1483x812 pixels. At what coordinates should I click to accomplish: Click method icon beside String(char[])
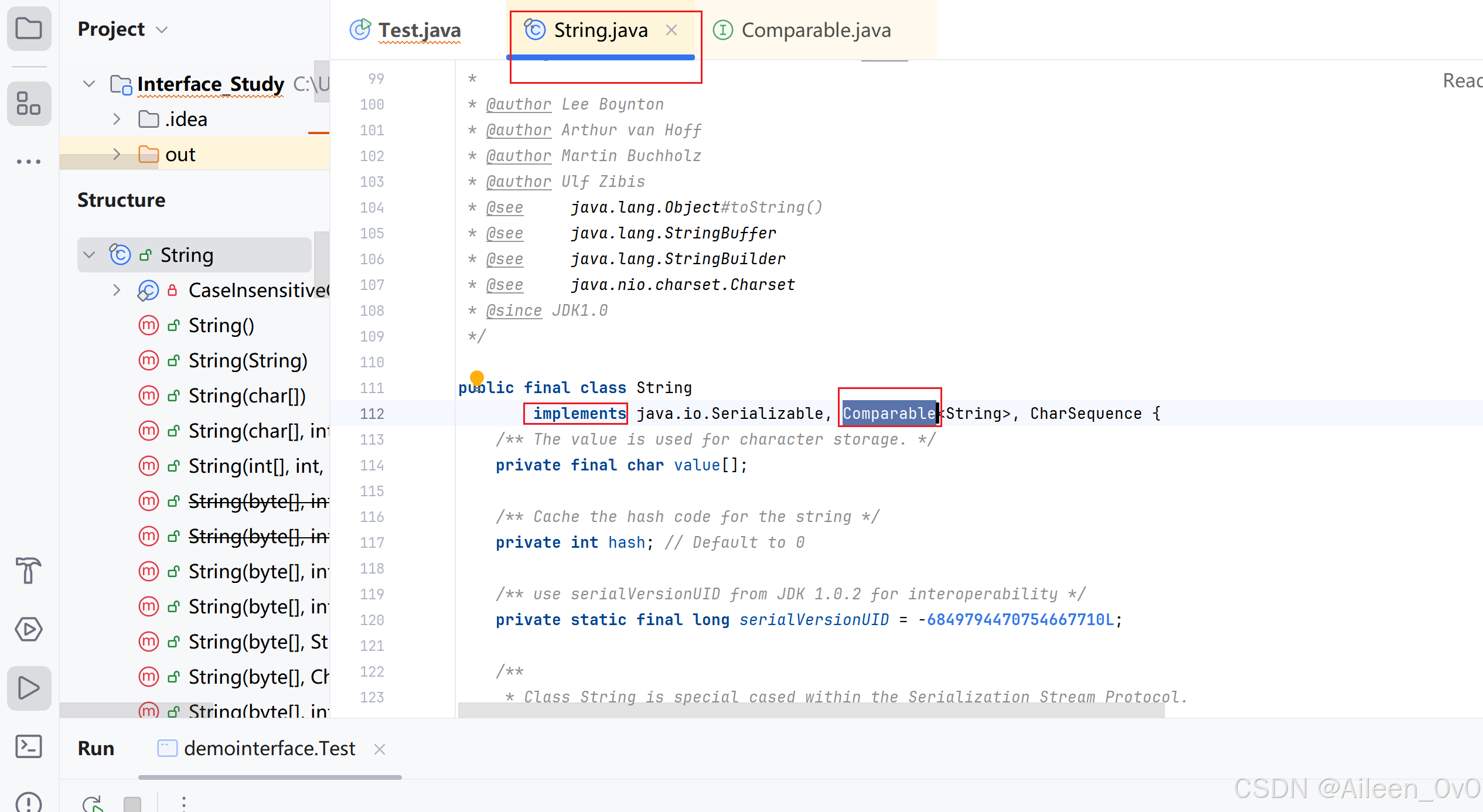[x=149, y=395]
